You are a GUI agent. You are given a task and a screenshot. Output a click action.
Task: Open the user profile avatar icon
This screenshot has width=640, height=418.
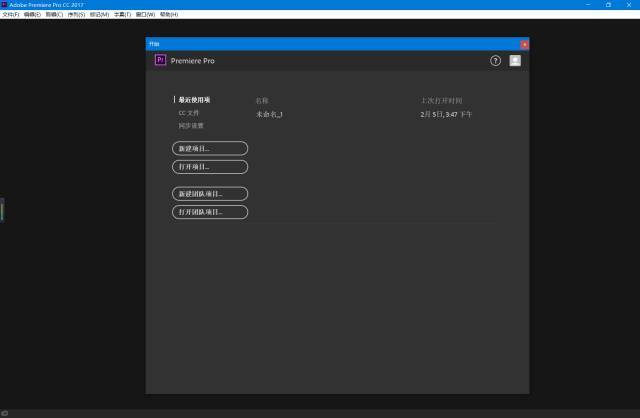coord(515,60)
